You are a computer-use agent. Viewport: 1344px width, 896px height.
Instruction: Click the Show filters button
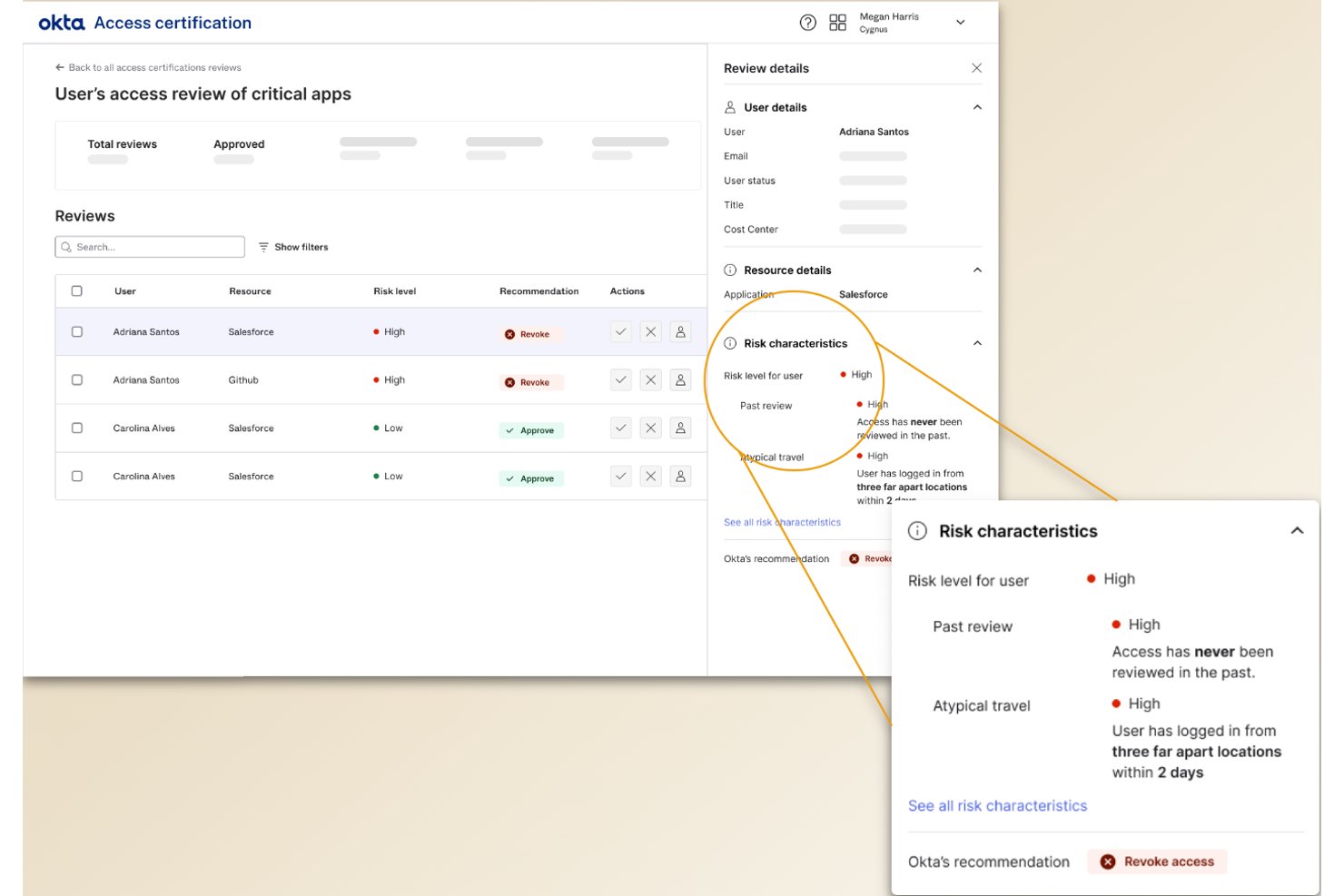293,247
